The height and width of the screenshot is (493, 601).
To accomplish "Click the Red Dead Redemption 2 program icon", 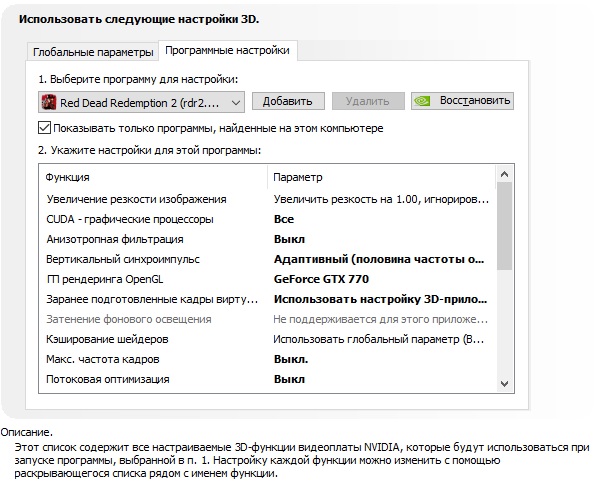I will coord(50,101).
